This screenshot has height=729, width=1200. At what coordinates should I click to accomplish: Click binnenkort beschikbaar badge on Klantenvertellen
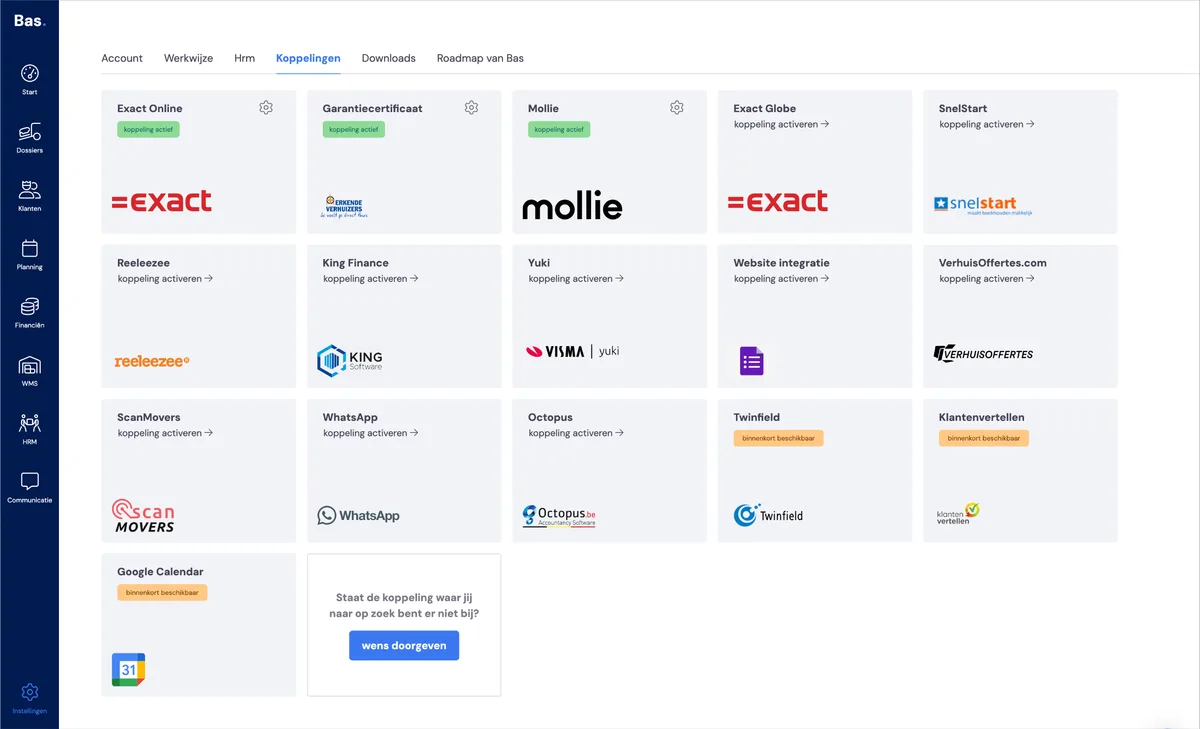click(x=984, y=438)
